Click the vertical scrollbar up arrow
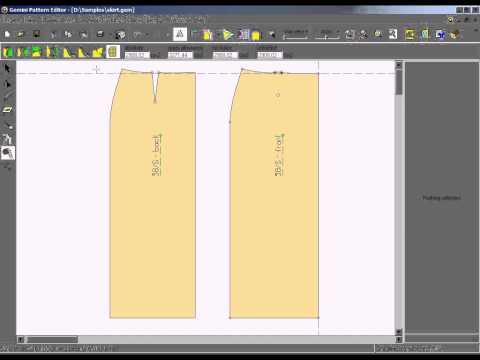The width and height of the screenshot is (480, 360). (399, 65)
